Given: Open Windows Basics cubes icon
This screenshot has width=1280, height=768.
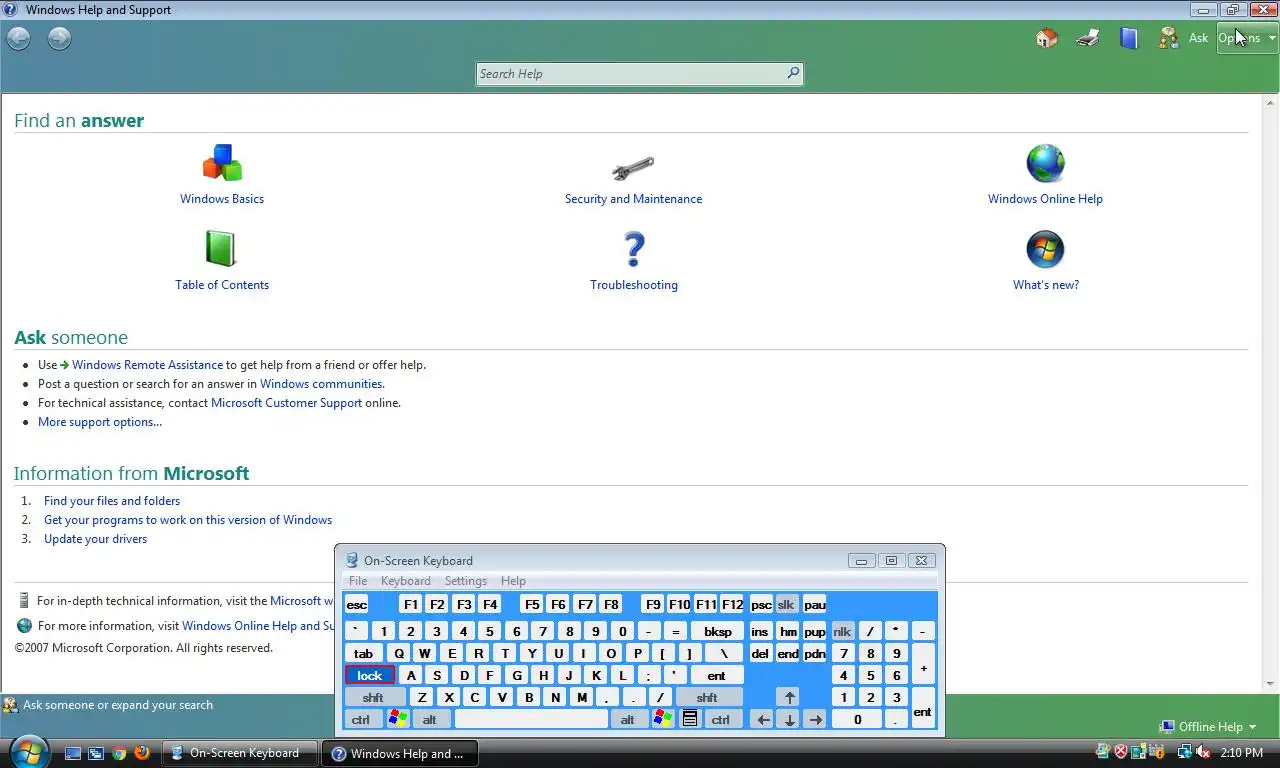Looking at the screenshot, I should pyautogui.click(x=222, y=163).
